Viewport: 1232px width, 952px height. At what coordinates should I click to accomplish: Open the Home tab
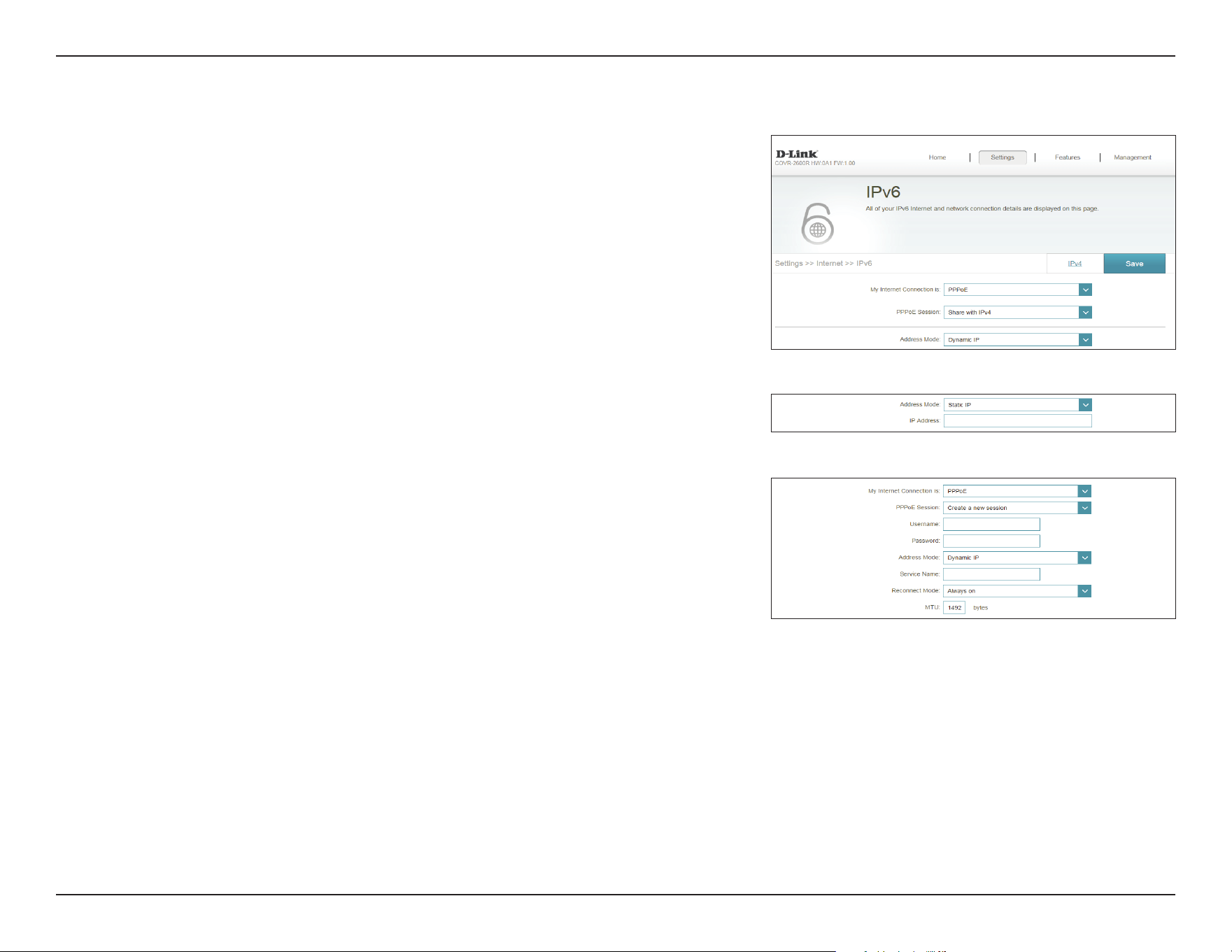coord(937,157)
